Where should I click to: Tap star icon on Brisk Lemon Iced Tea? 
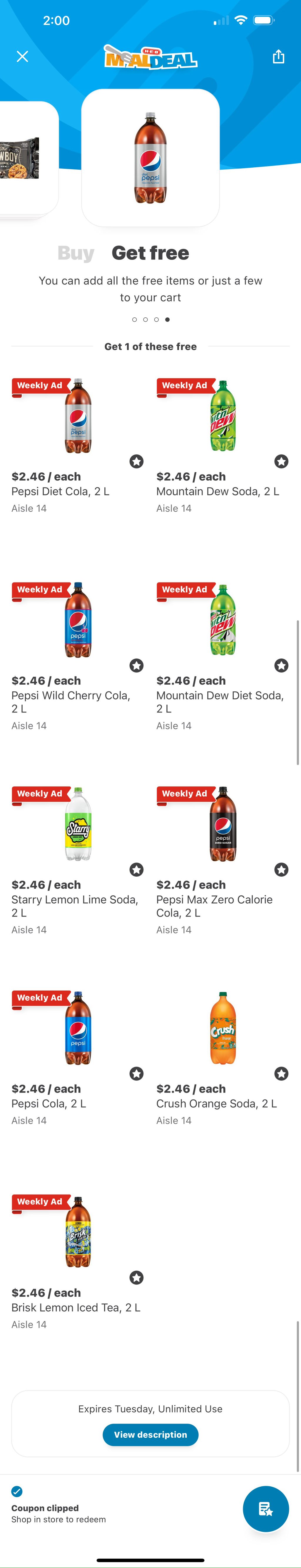pos(136,1277)
